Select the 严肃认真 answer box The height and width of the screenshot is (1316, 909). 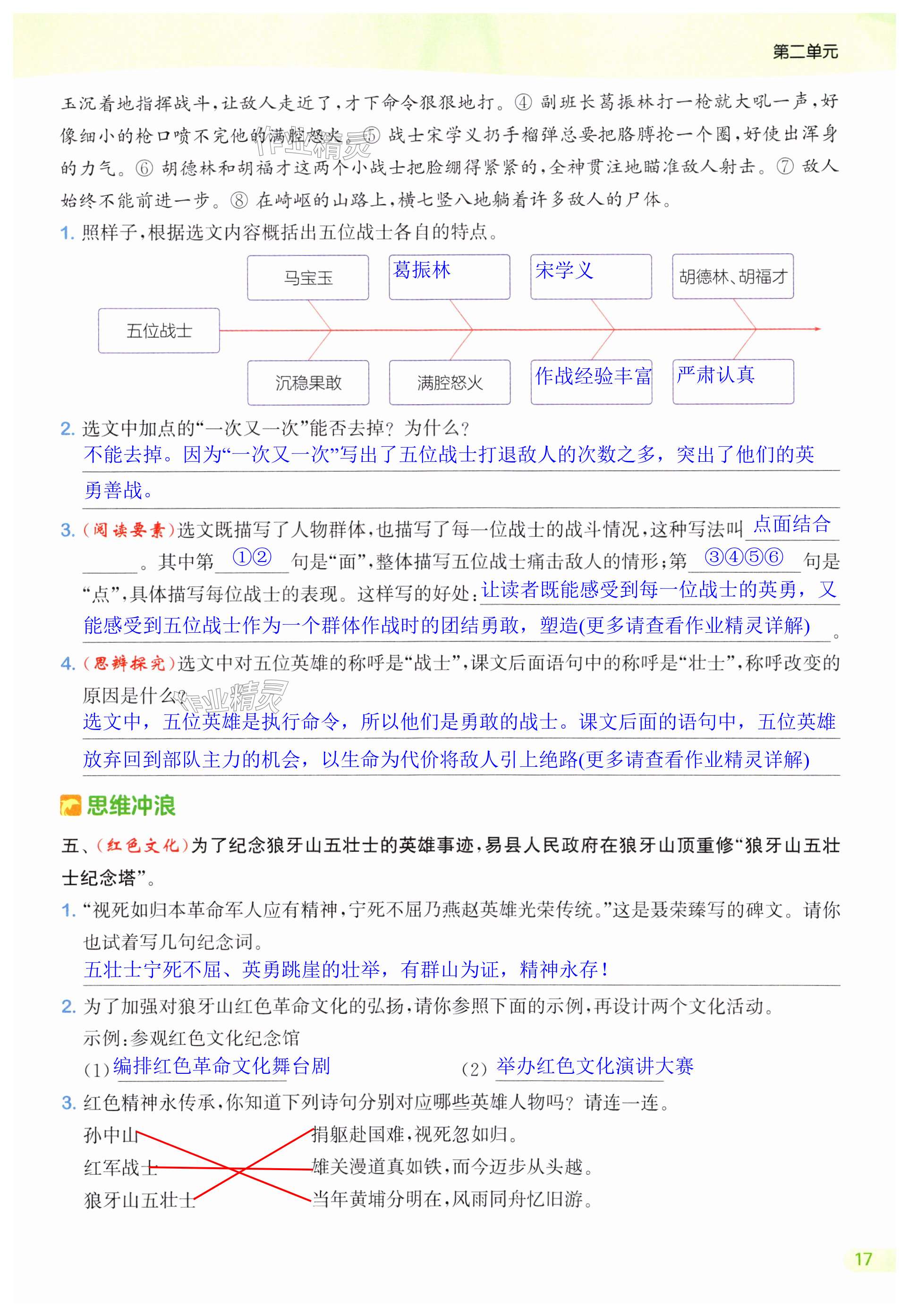click(x=733, y=382)
